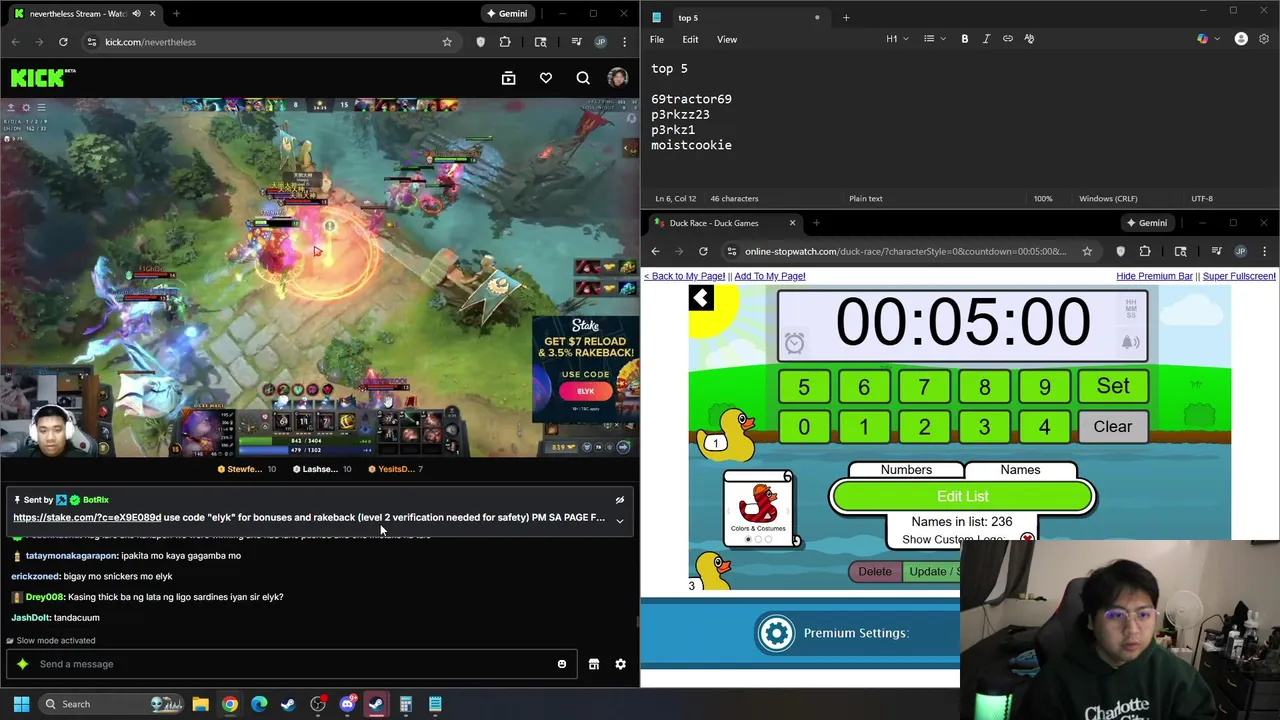
Task: Open Colors & Costumes duck thumbnail
Action: pos(758,508)
